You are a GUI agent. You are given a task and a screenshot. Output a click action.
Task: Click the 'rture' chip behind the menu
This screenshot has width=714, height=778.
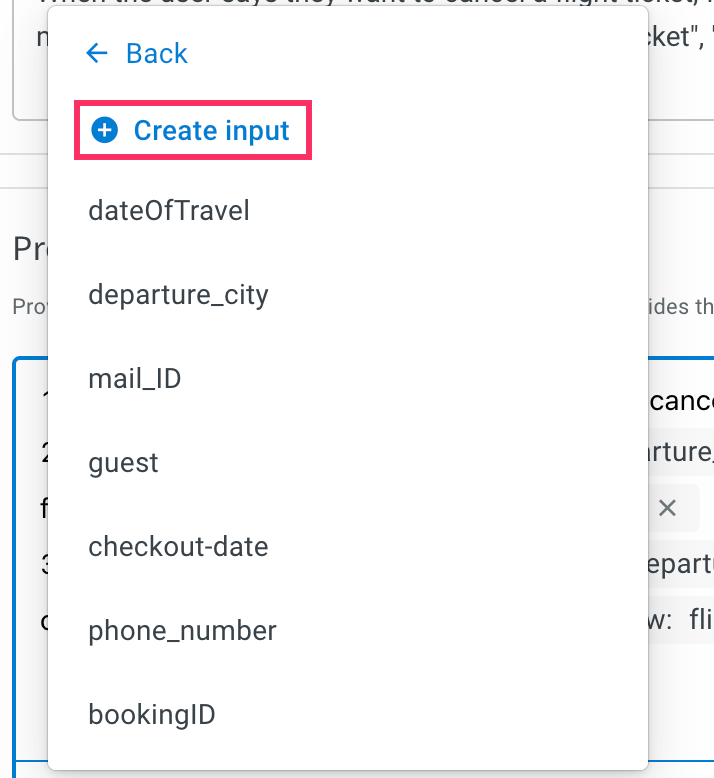pos(681,452)
